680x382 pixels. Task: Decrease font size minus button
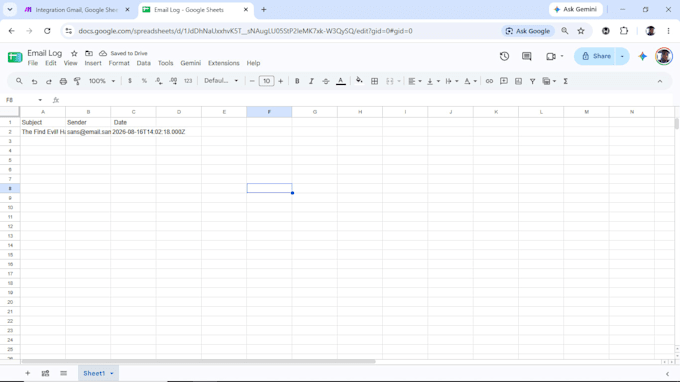pyautogui.click(x=252, y=81)
